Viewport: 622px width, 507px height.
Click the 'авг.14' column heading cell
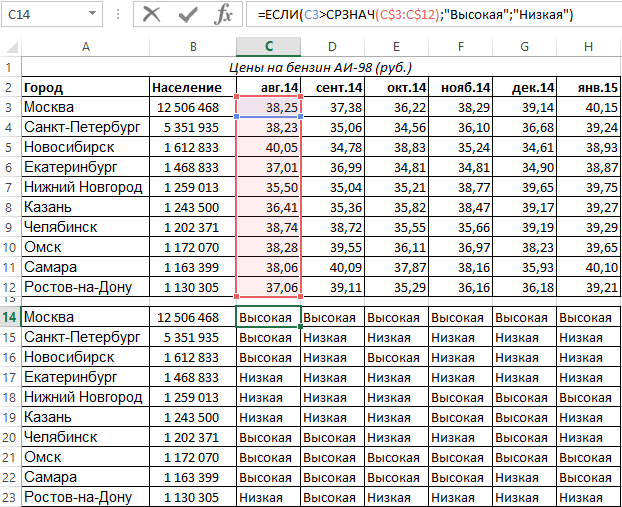[268, 87]
